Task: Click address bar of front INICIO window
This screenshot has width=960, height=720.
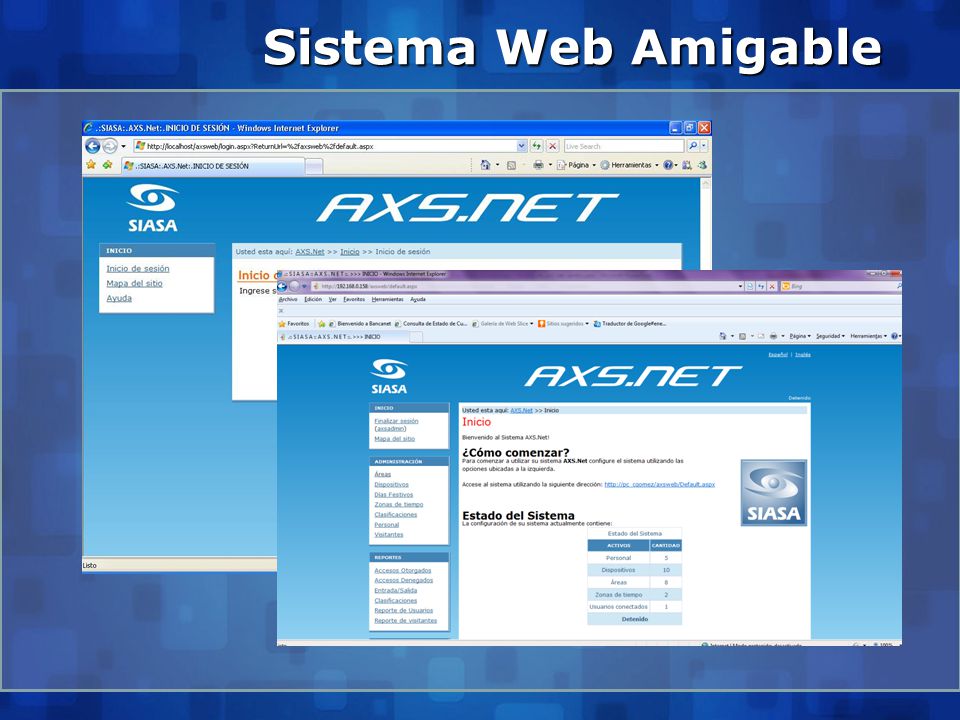Action: pyautogui.click(x=527, y=286)
